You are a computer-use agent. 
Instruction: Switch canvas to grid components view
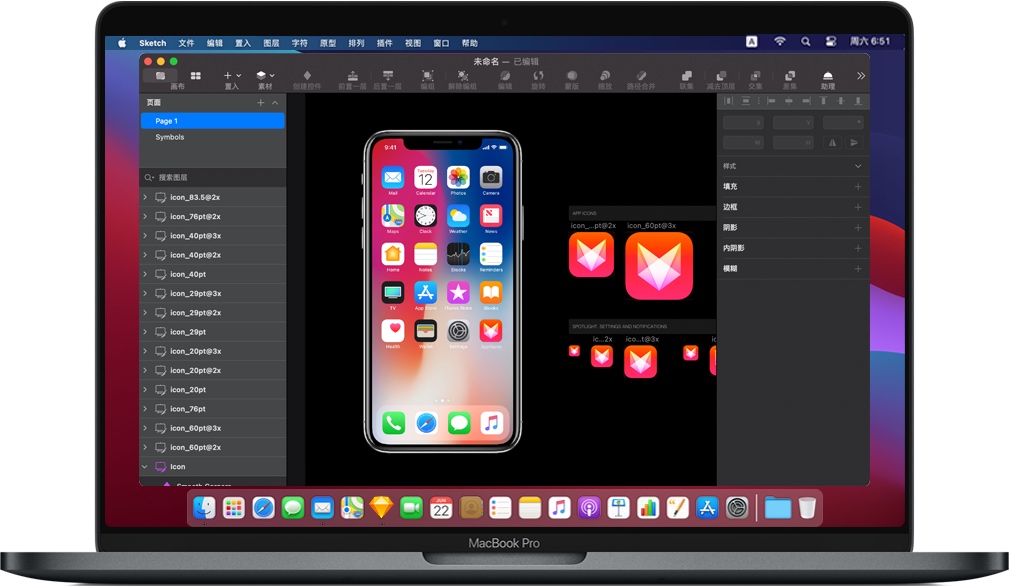click(x=196, y=75)
